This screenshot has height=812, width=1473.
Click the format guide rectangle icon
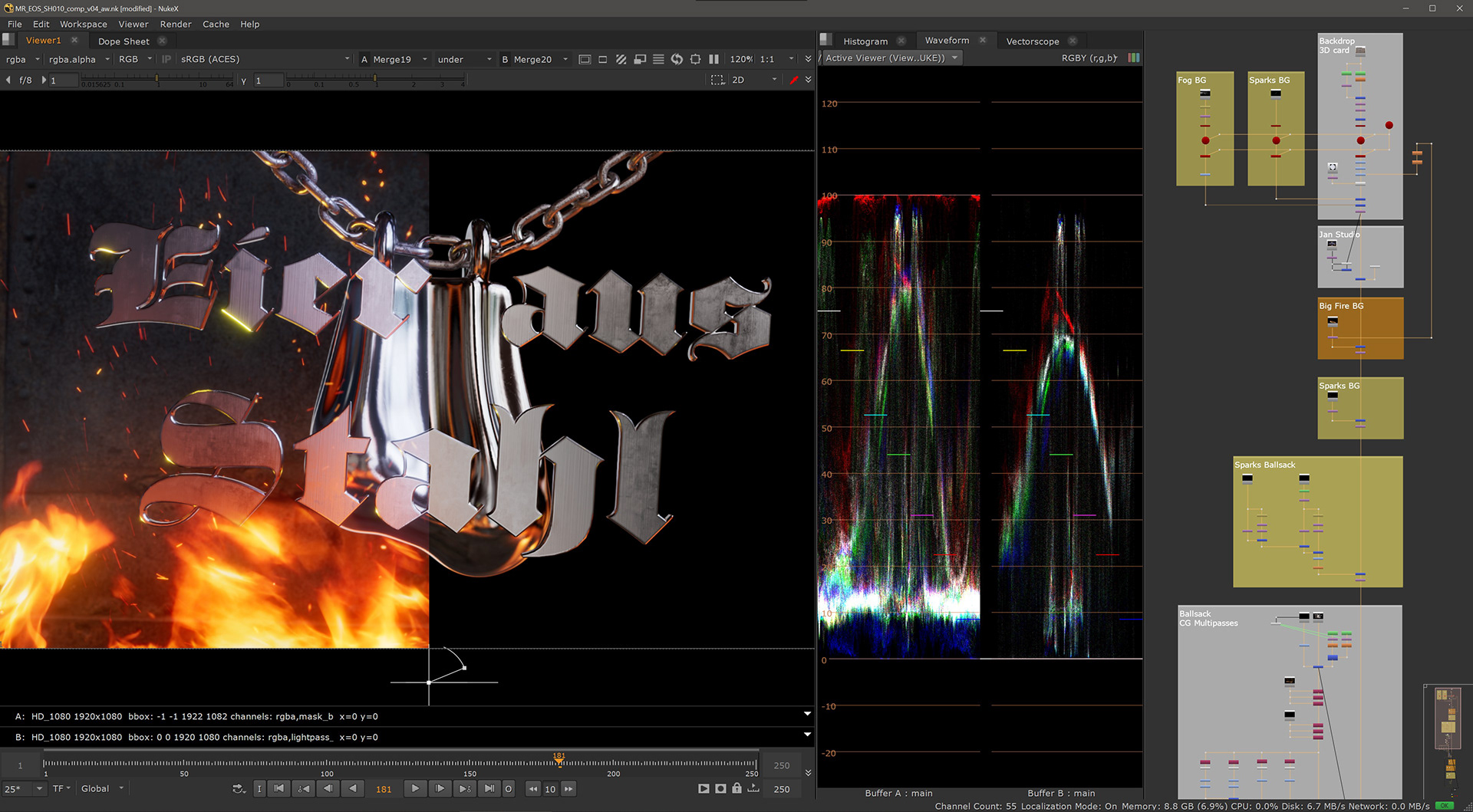pyautogui.click(x=585, y=59)
